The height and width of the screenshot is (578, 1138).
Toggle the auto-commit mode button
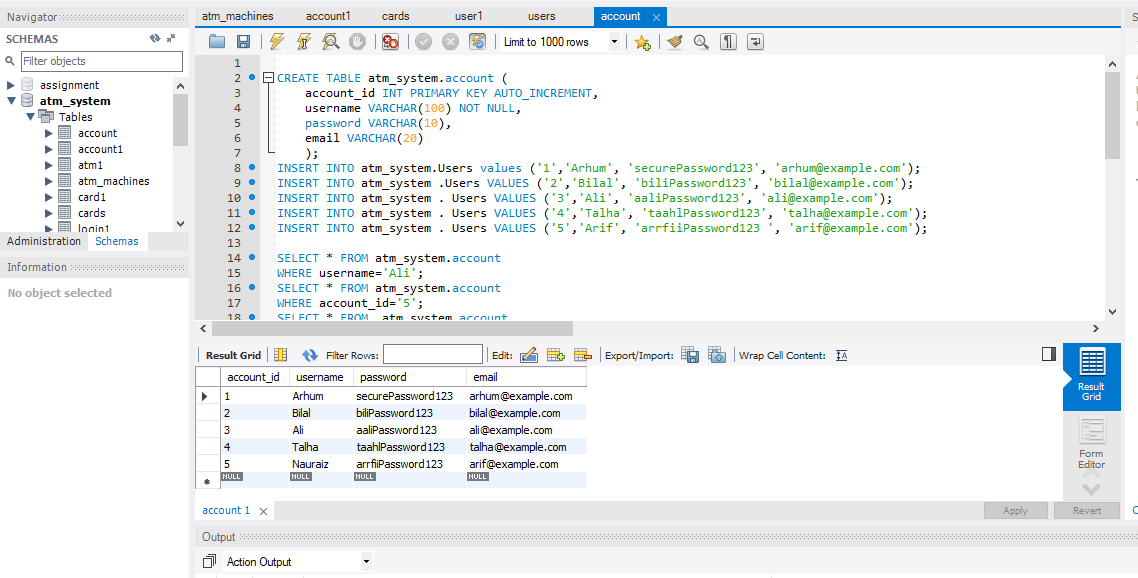coord(478,42)
